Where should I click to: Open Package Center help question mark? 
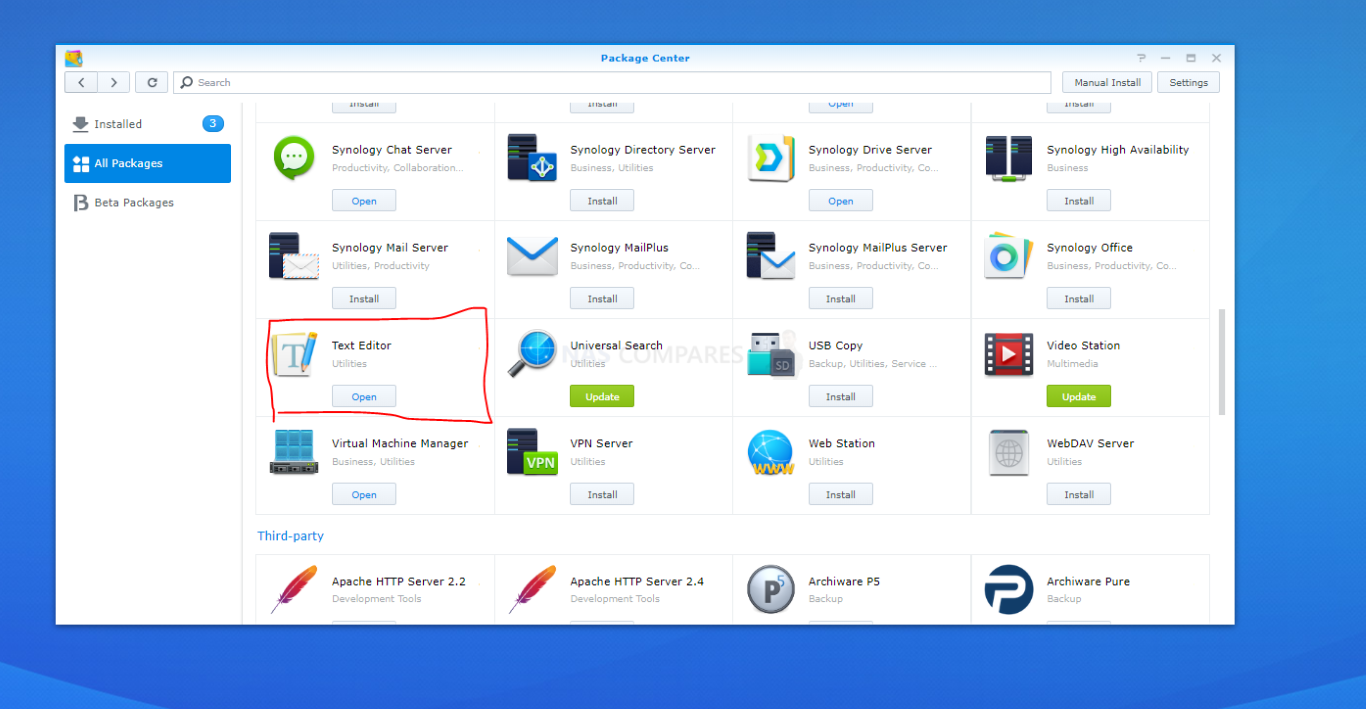tap(1142, 58)
